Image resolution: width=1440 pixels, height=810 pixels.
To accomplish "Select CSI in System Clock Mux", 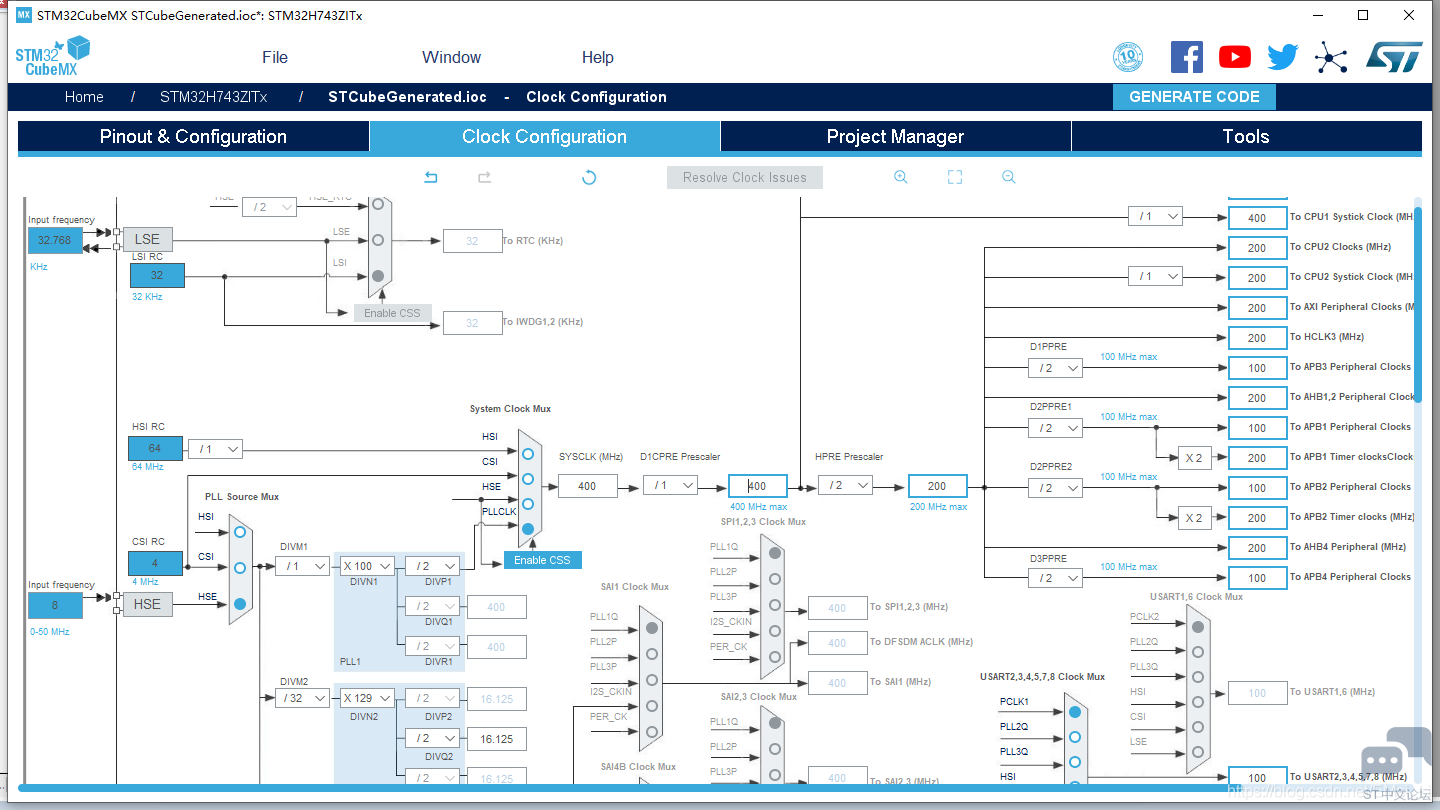I will [x=528, y=478].
